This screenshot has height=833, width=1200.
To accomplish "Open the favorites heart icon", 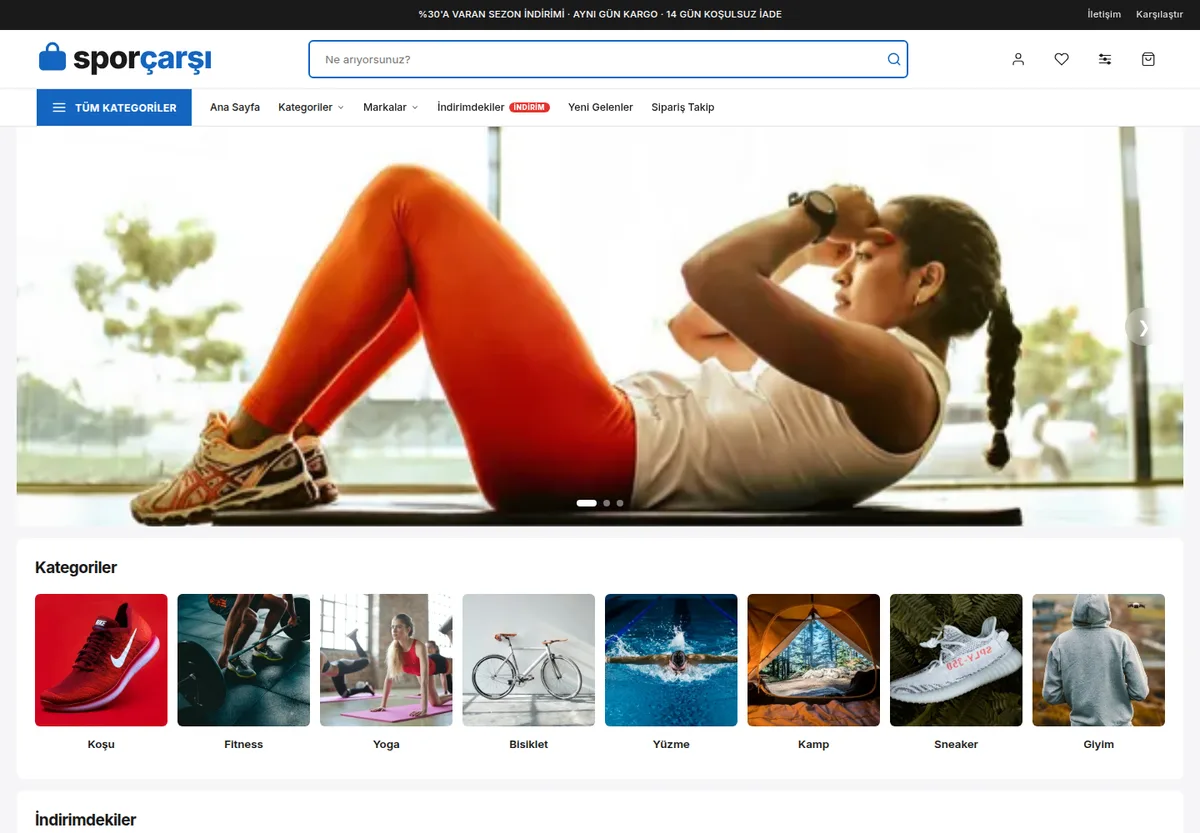I will tap(1061, 59).
